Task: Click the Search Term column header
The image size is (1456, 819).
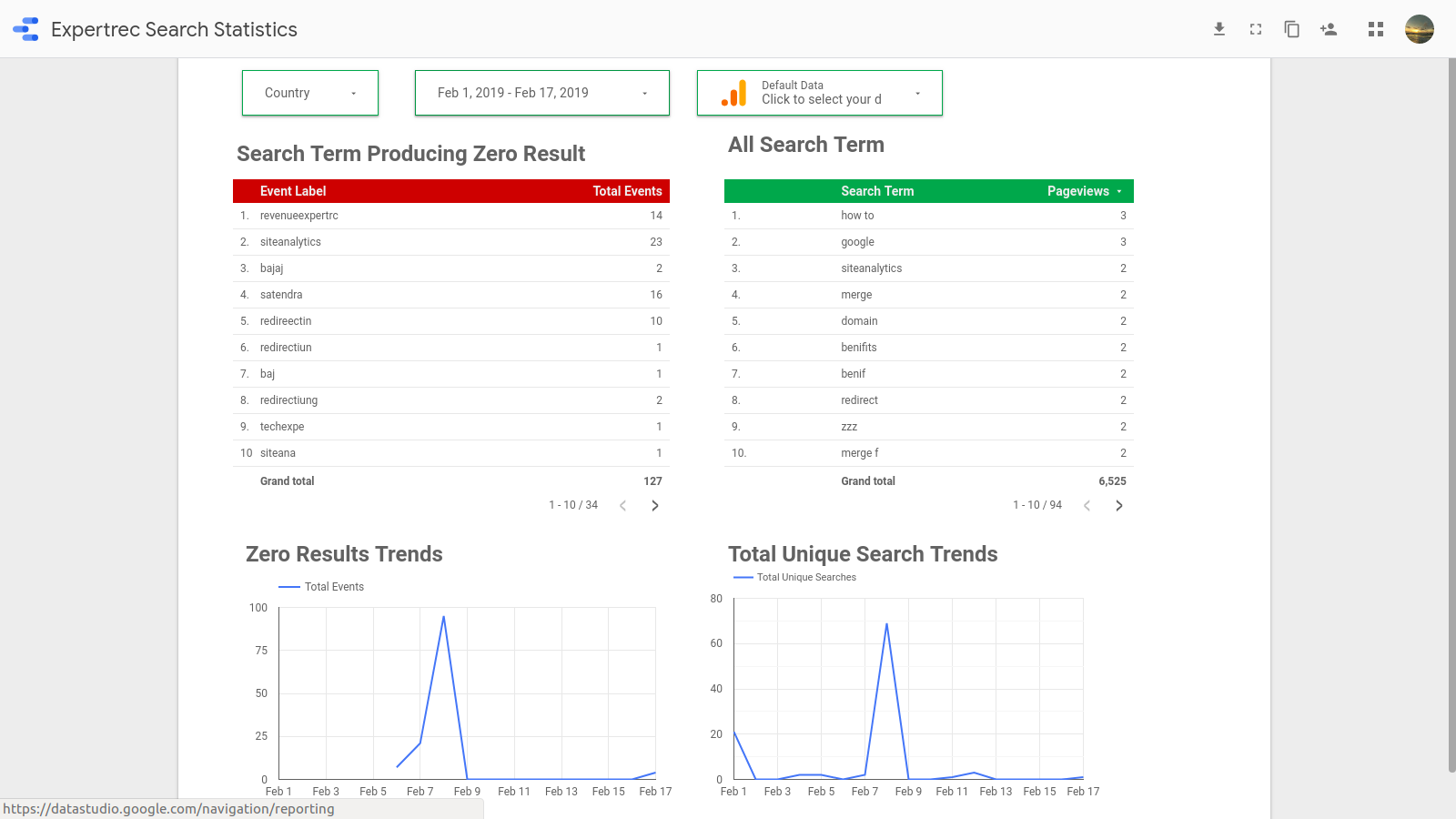Action: (x=877, y=191)
